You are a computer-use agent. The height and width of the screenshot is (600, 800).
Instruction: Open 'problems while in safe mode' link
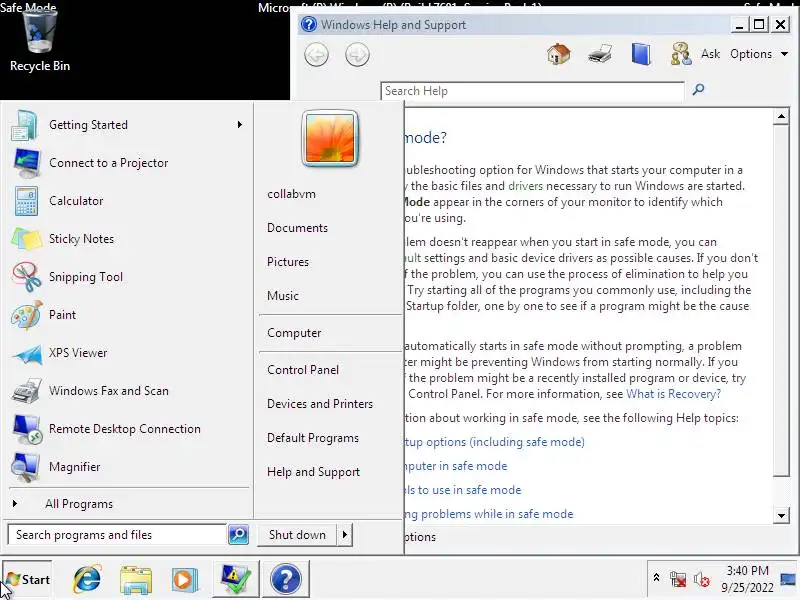(x=489, y=514)
